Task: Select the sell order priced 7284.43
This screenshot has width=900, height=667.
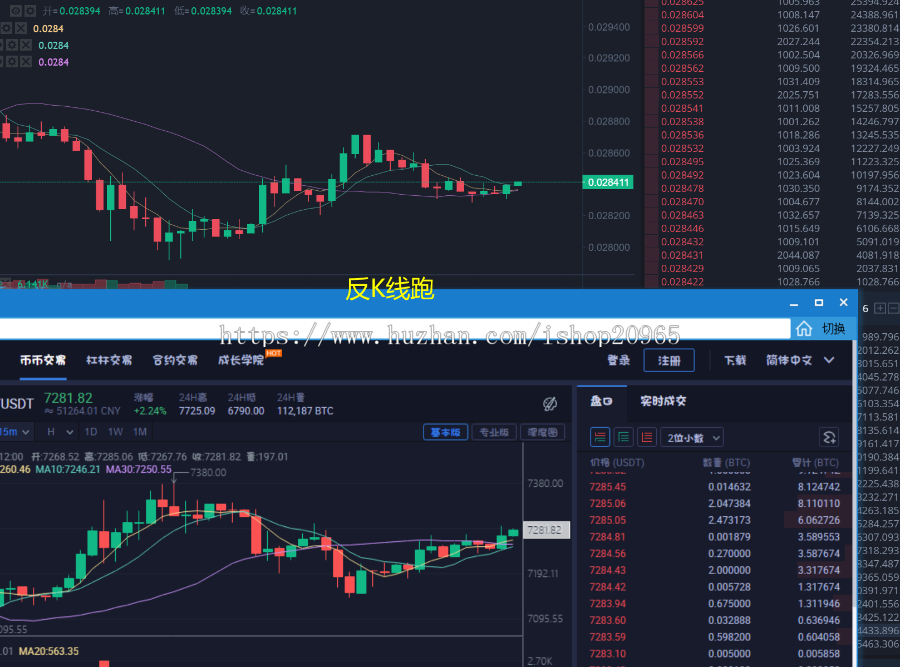Action: tap(715, 570)
